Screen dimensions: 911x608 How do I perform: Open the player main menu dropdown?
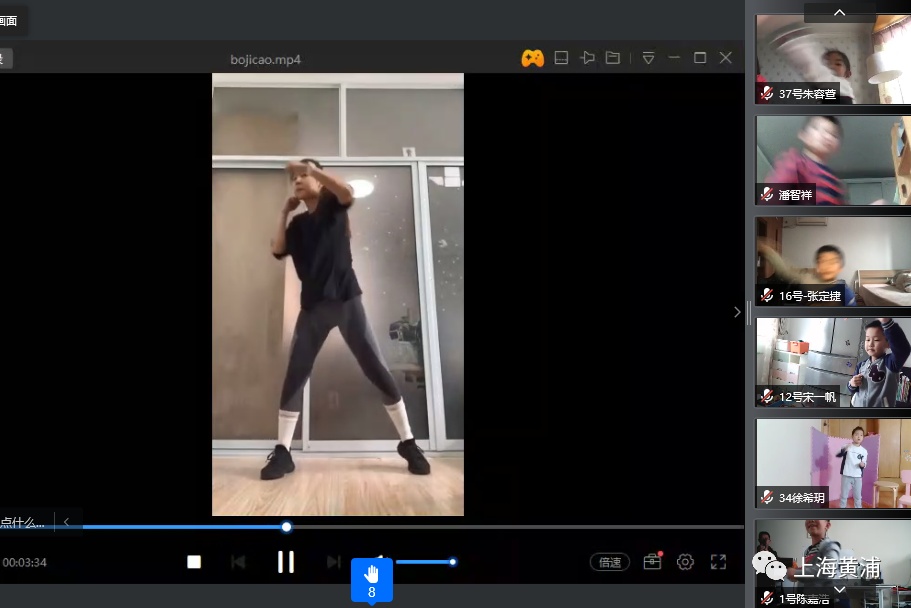tap(648, 58)
